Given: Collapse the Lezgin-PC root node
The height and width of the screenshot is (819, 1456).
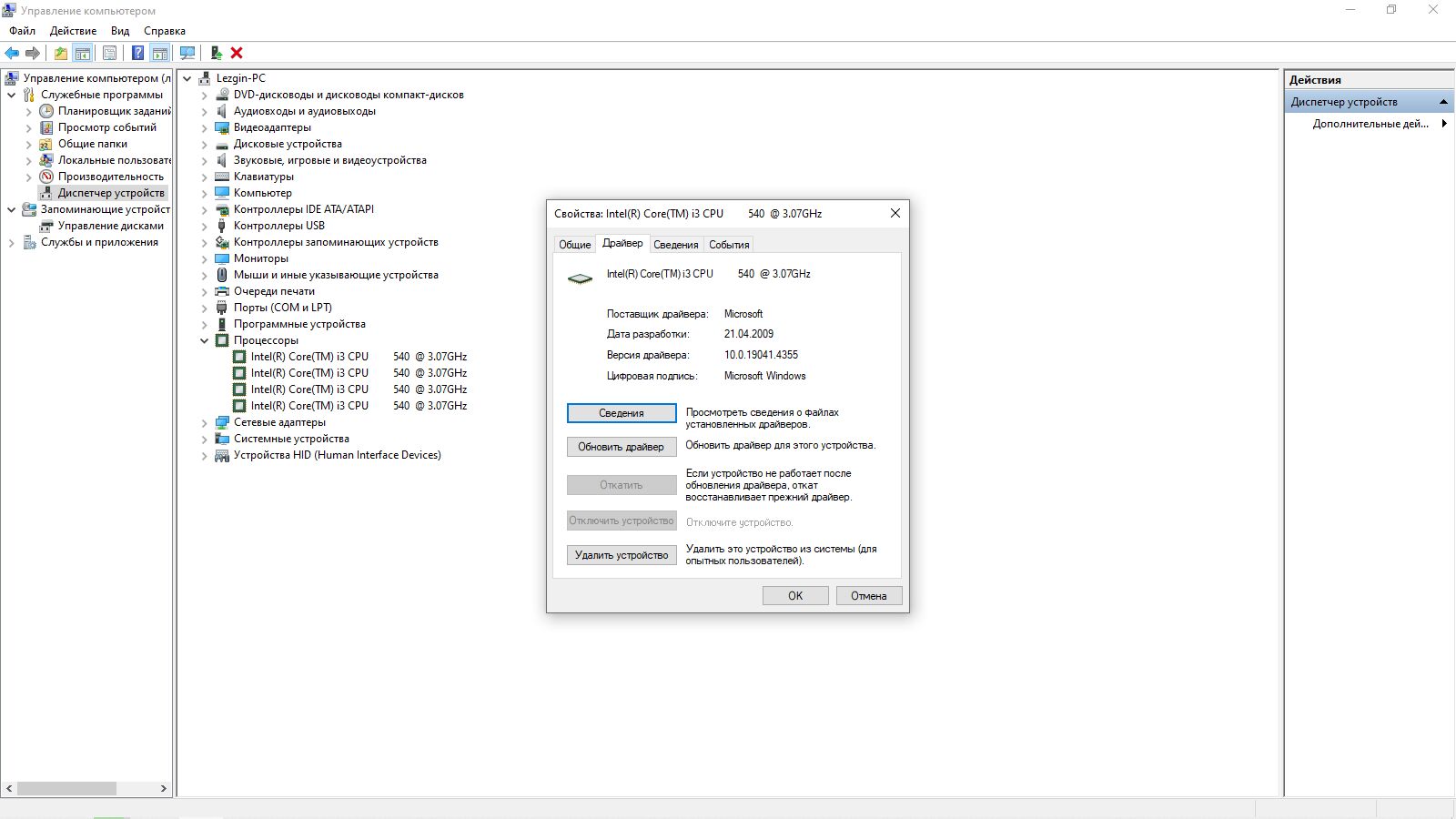Looking at the screenshot, I should click(187, 78).
